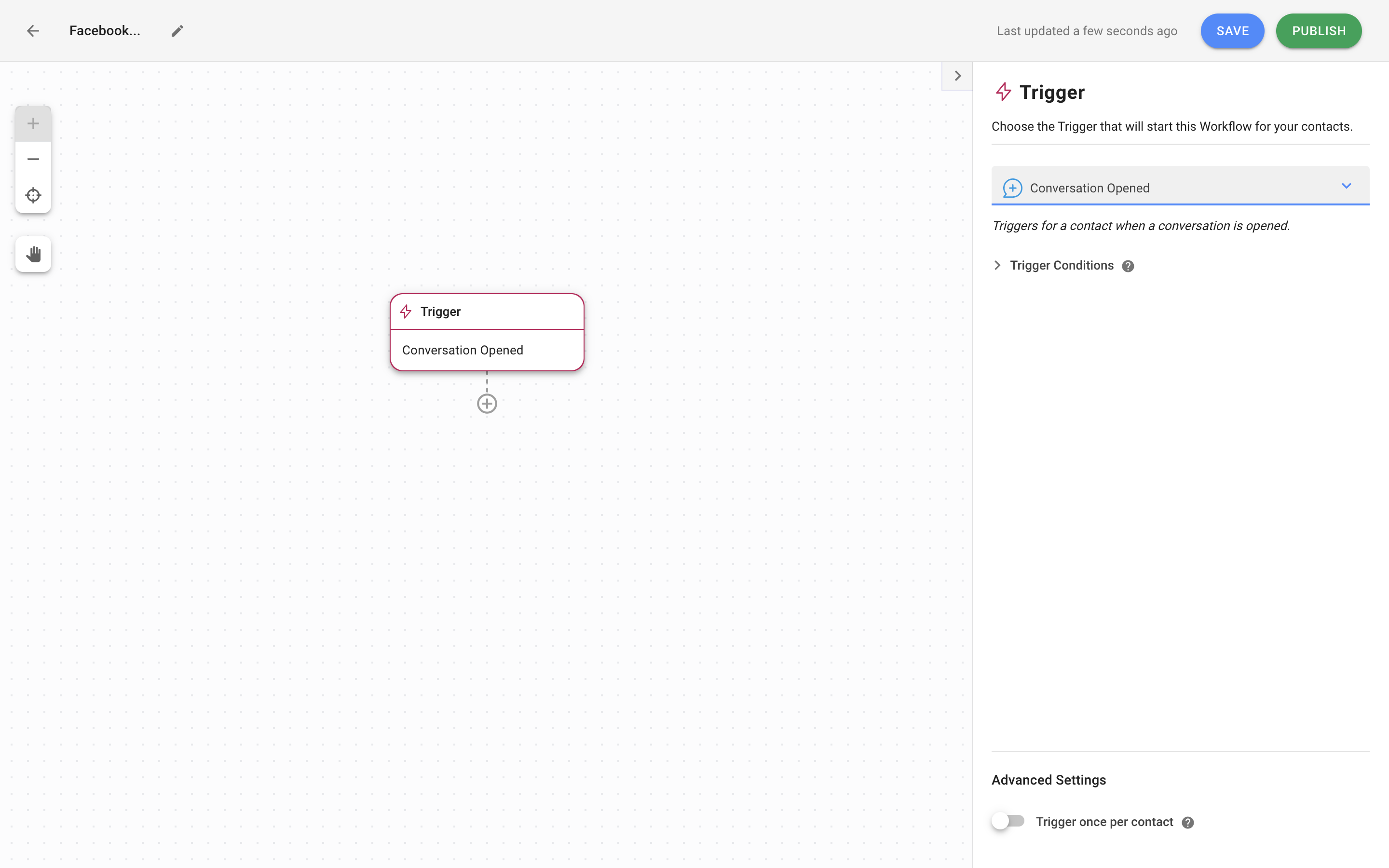1389x868 pixels.
Task: Click the add step plus button below trigger
Action: coord(486,403)
